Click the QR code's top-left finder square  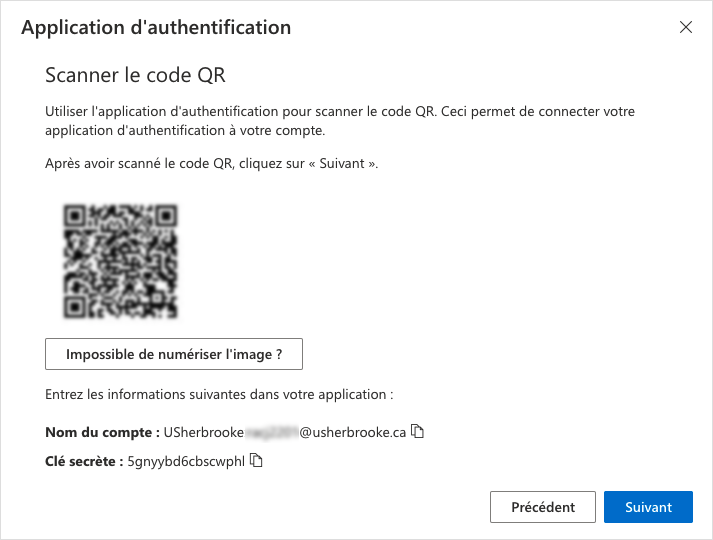[x=75, y=216]
